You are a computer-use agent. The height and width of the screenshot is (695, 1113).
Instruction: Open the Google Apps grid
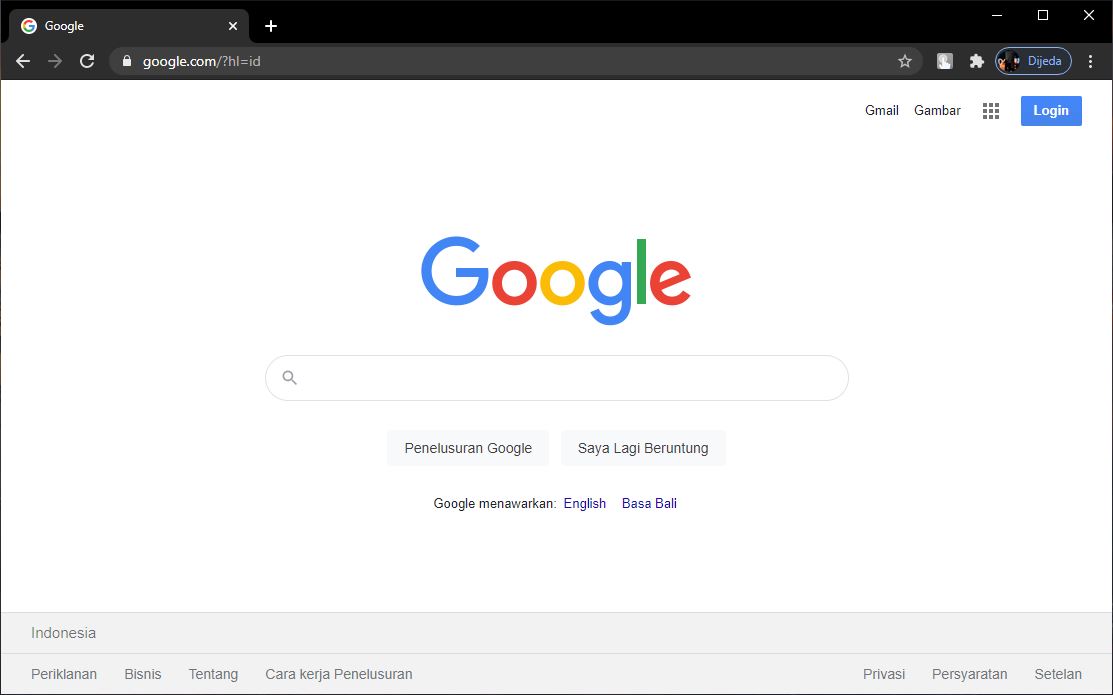(x=990, y=111)
